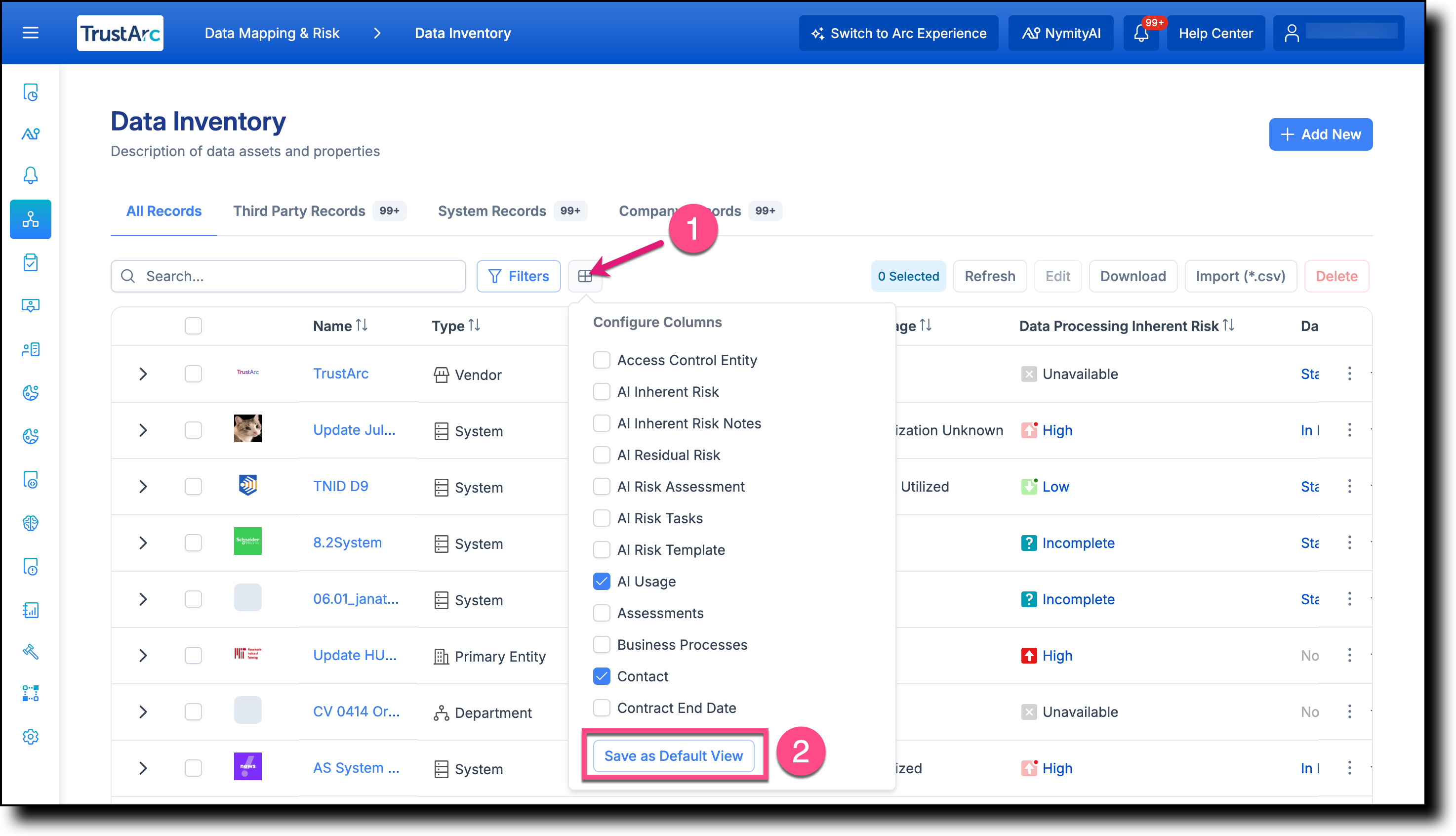Viewport: 1456px width, 836px height.
Task: Open the hamburger navigation menu
Action: tap(31, 33)
